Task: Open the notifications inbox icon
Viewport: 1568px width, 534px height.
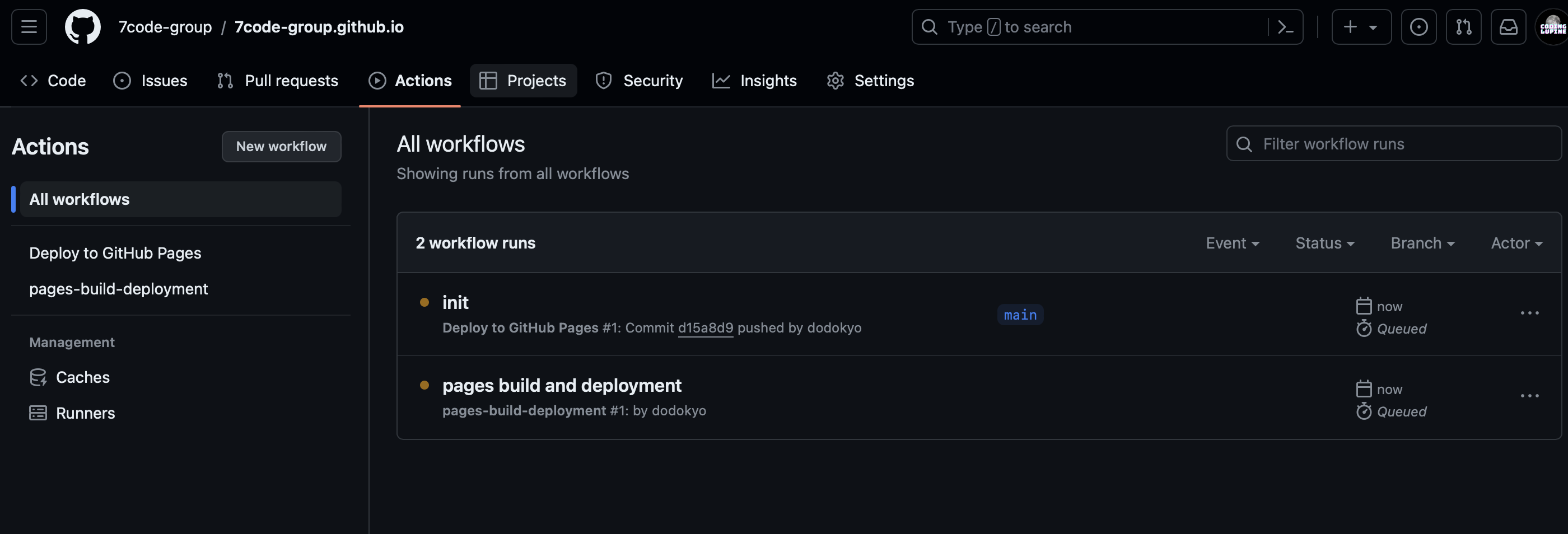Action: coord(1508,27)
